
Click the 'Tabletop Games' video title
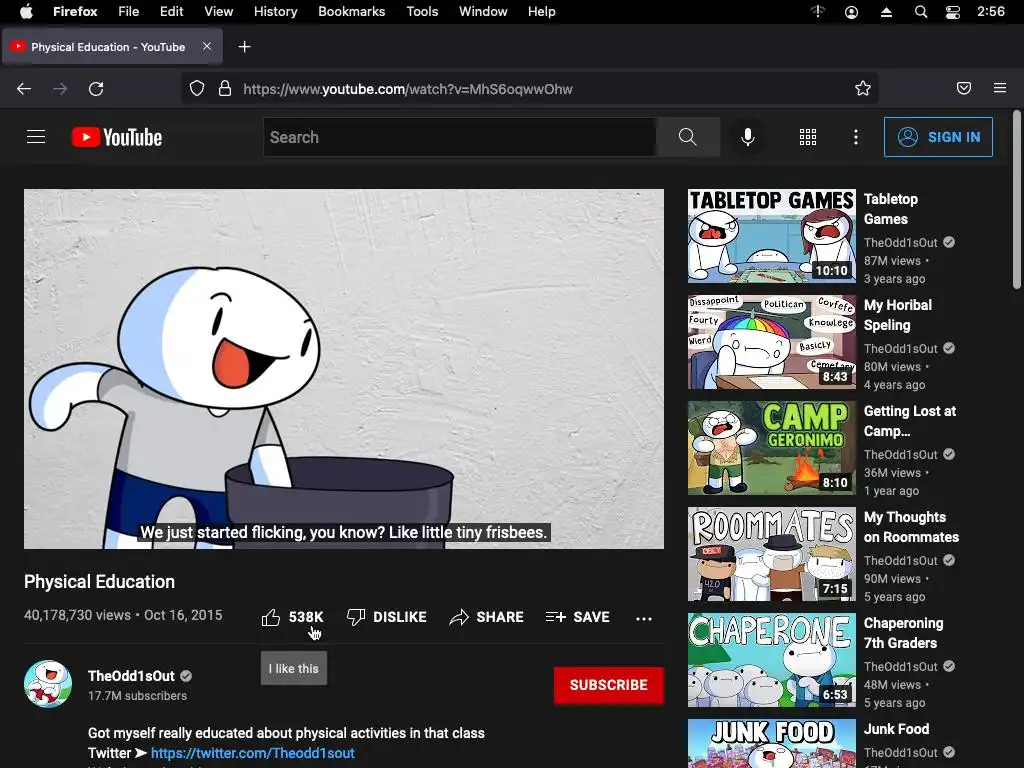891,209
